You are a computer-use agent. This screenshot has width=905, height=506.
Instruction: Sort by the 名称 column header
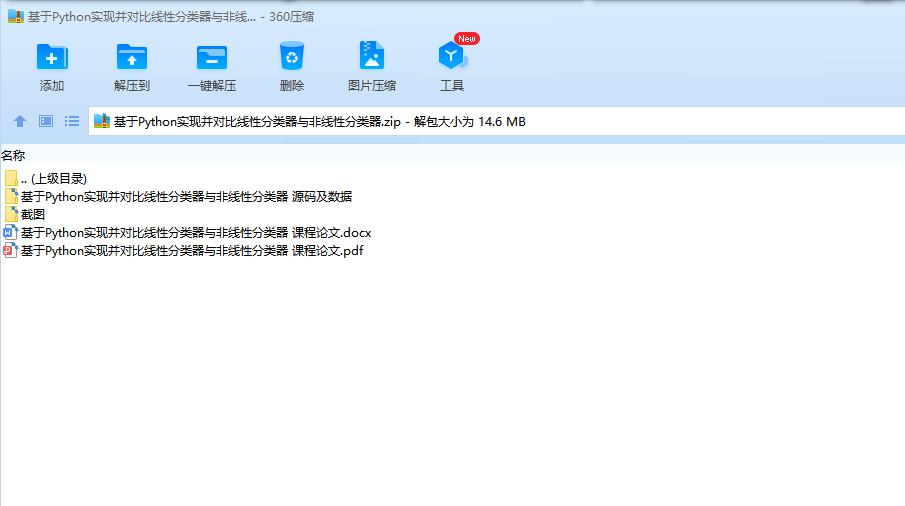coord(13,156)
